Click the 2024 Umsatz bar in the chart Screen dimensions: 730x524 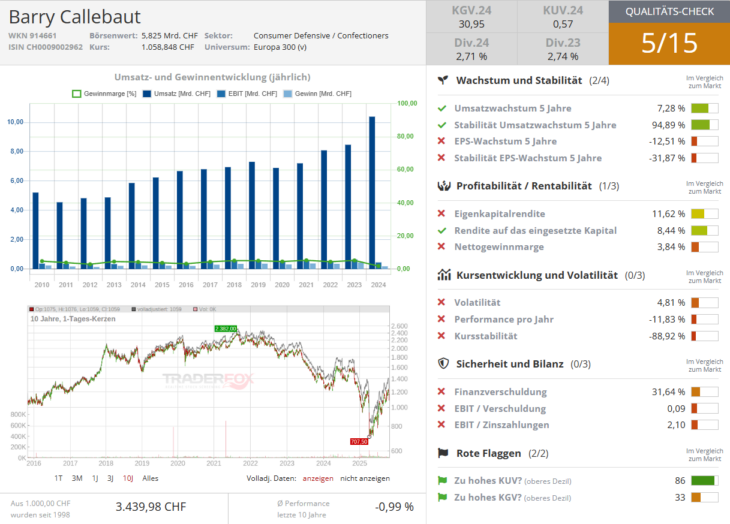[372, 192]
